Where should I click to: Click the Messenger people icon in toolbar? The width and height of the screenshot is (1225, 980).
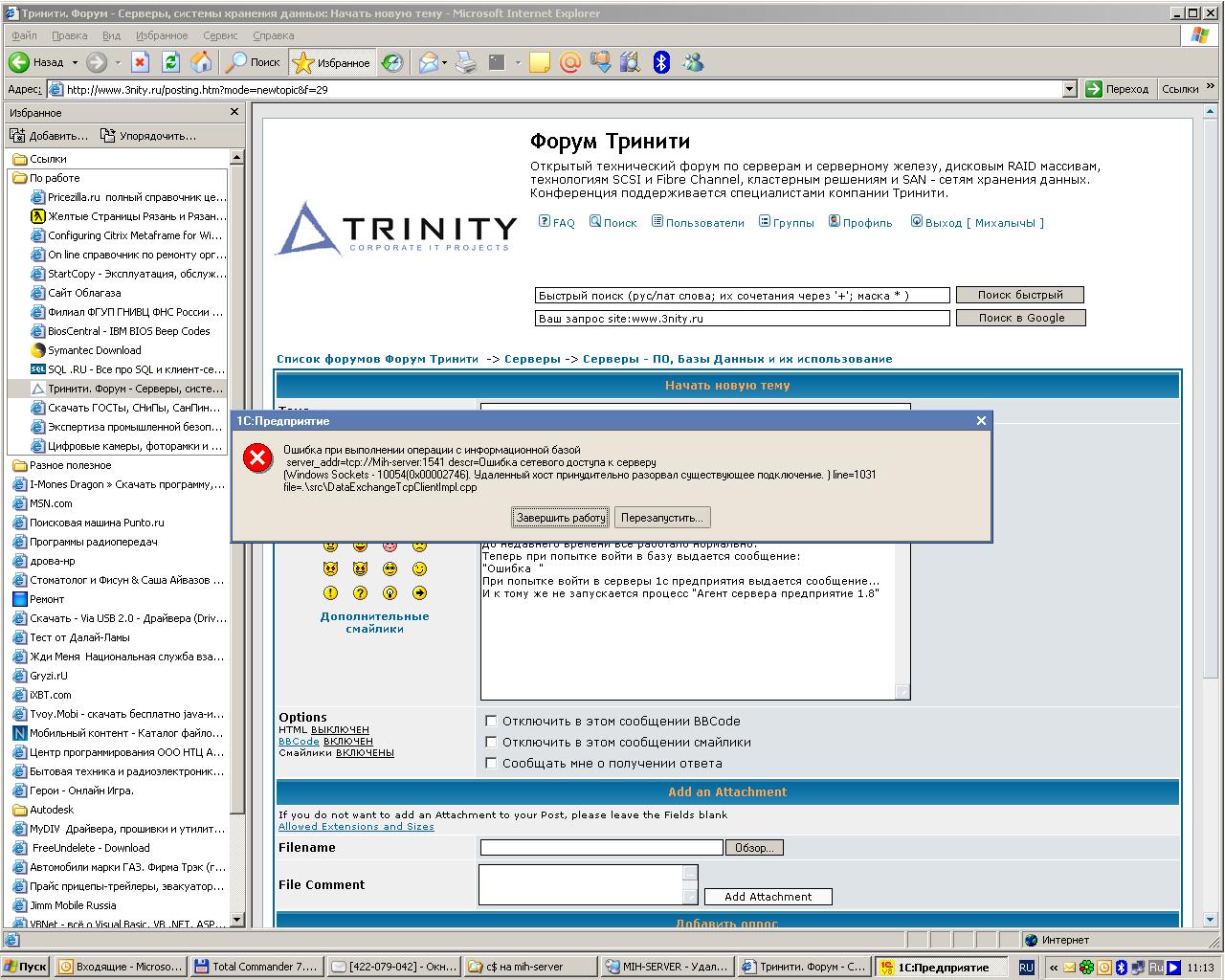[x=693, y=63]
